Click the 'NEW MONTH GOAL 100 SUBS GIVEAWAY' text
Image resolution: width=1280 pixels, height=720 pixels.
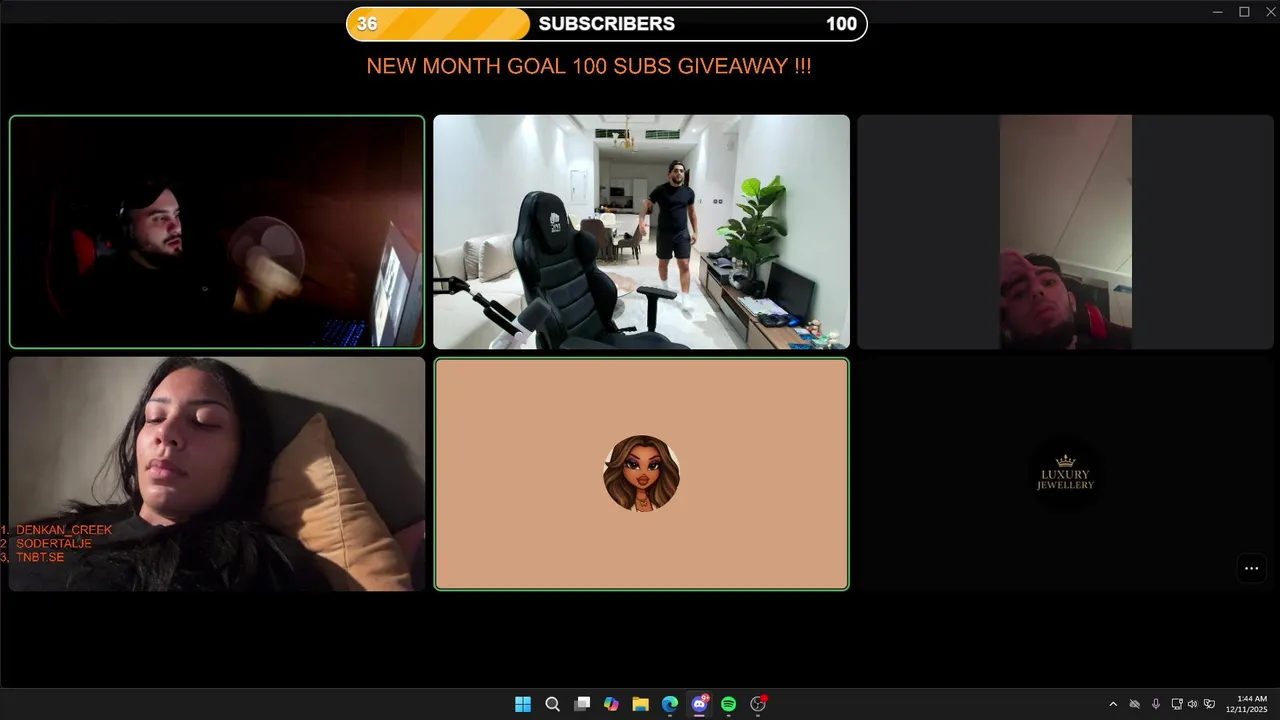(x=589, y=66)
